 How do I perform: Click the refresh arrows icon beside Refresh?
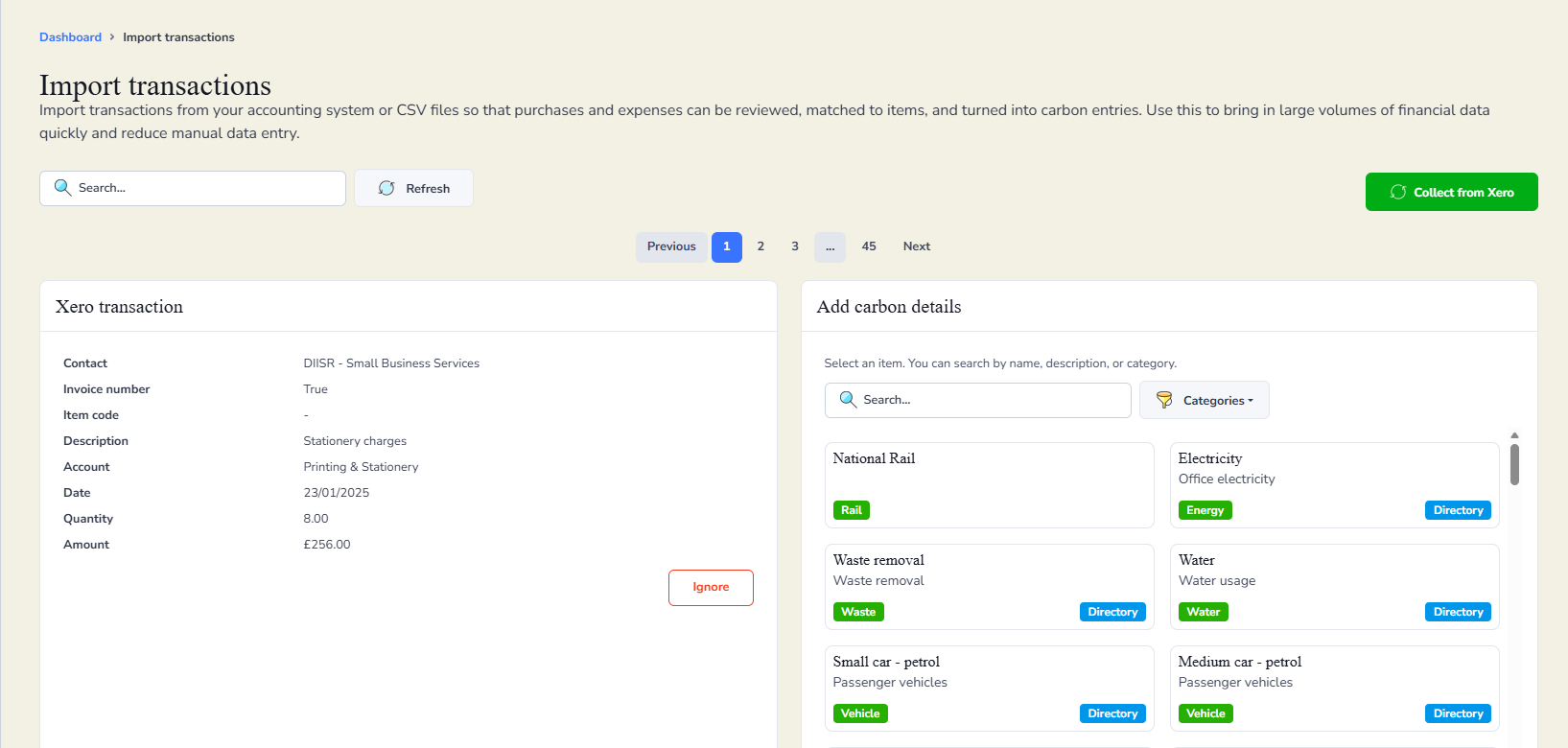coord(386,188)
